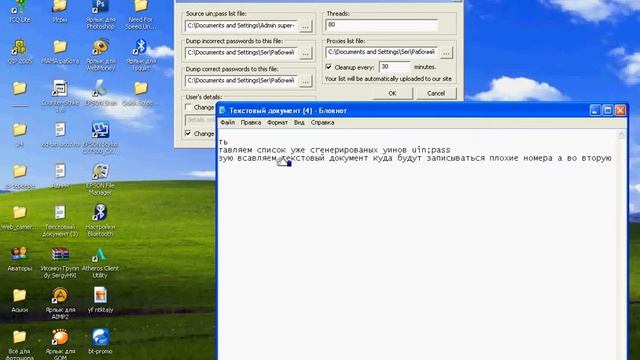The height and width of the screenshot is (360, 640).
Task: Minimize the Notepad window
Action: pyautogui.click(x=595, y=110)
